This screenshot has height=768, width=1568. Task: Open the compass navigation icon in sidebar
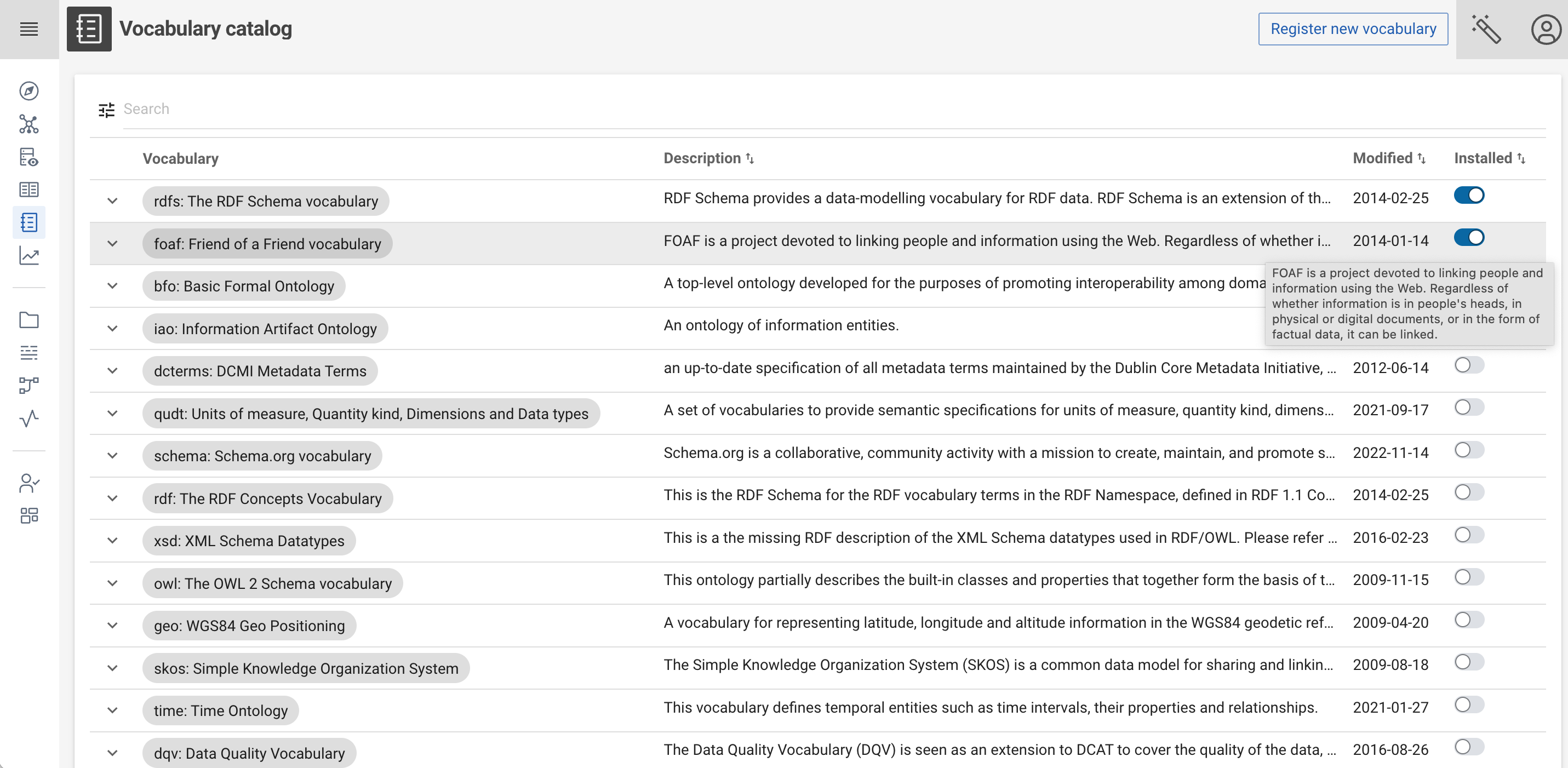(x=28, y=91)
